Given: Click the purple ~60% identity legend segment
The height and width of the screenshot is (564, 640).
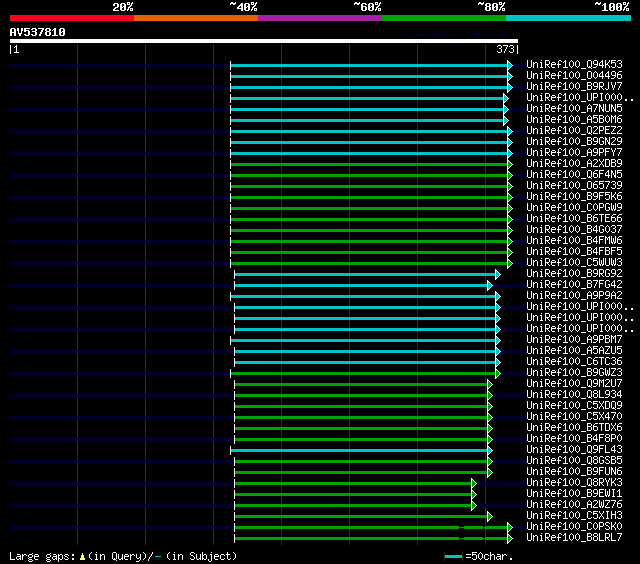Looking at the screenshot, I should point(320,17).
